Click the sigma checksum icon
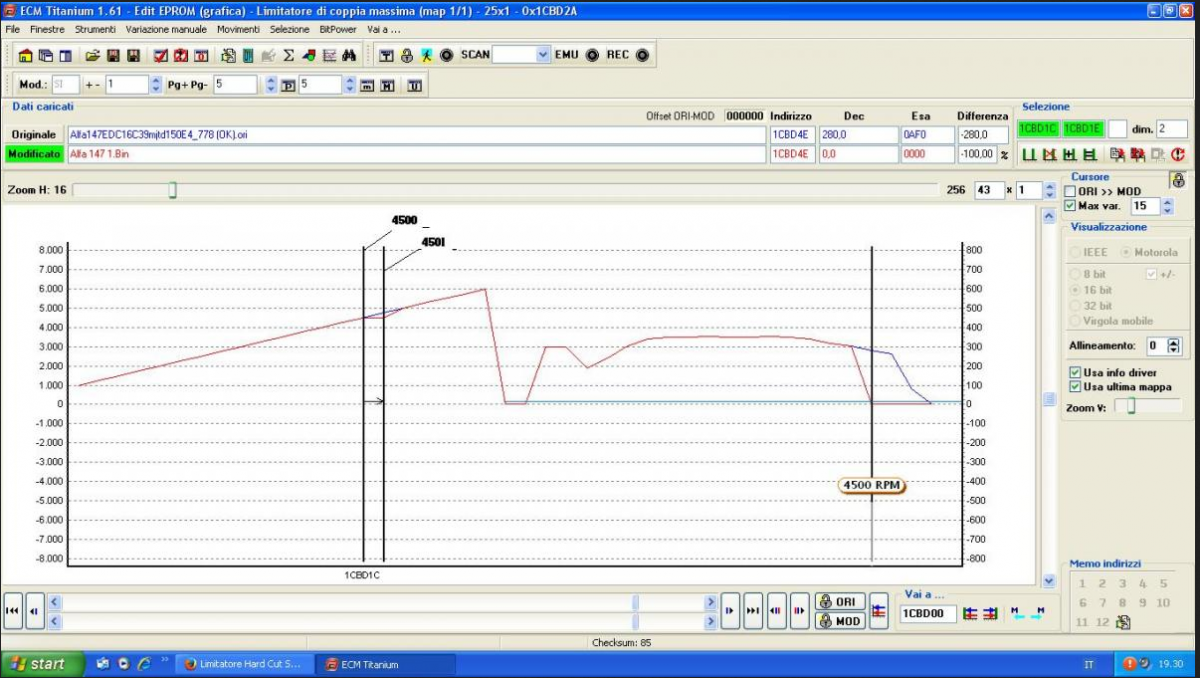The width and height of the screenshot is (1200, 678). (x=289, y=55)
